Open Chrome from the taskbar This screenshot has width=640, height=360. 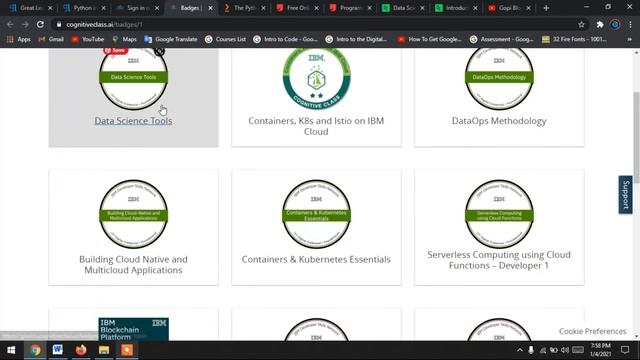(x=35, y=350)
